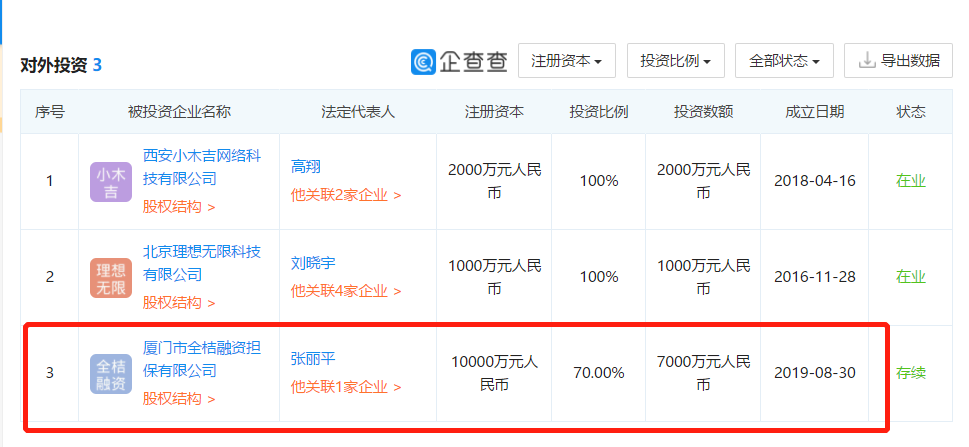View 股权结构 for 厦门市全桔融资担保
969x447 pixels.
point(179,399)
